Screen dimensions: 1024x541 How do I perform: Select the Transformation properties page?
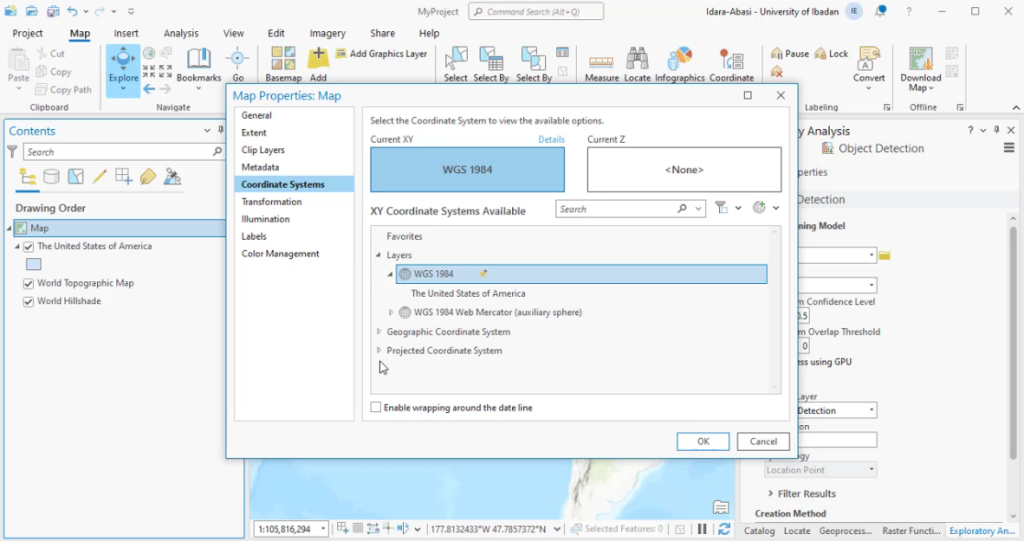(x=294, y=202)
